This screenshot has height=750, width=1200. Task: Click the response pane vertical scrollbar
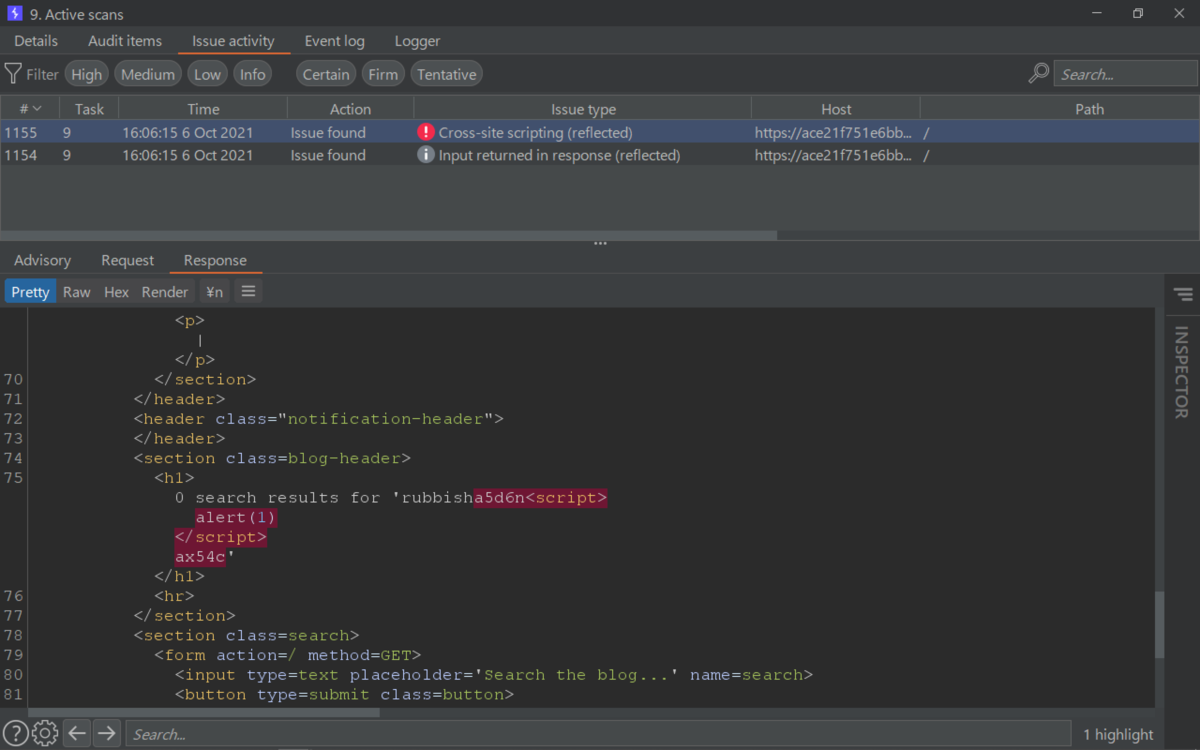[1159, 625]
